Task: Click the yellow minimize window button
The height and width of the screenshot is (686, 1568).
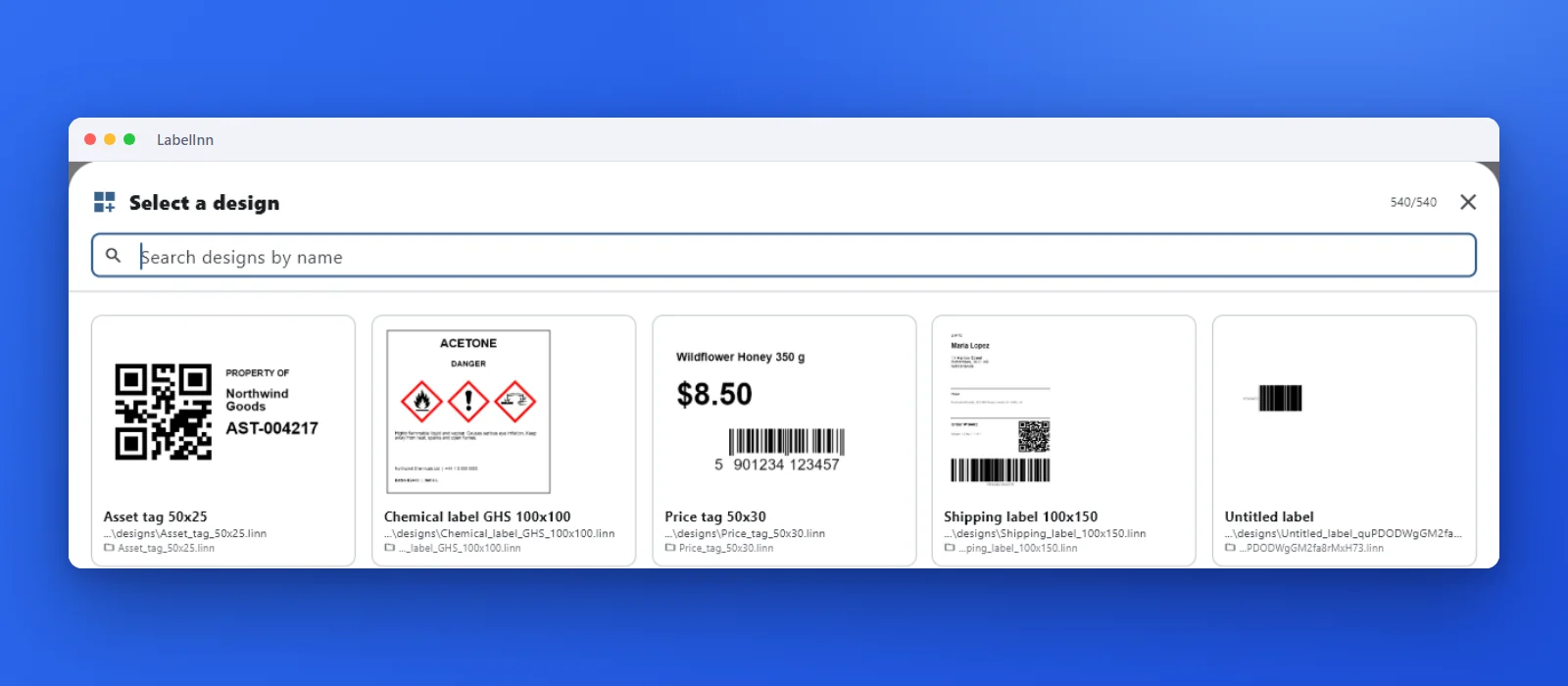Action: (x=110, y=139)
